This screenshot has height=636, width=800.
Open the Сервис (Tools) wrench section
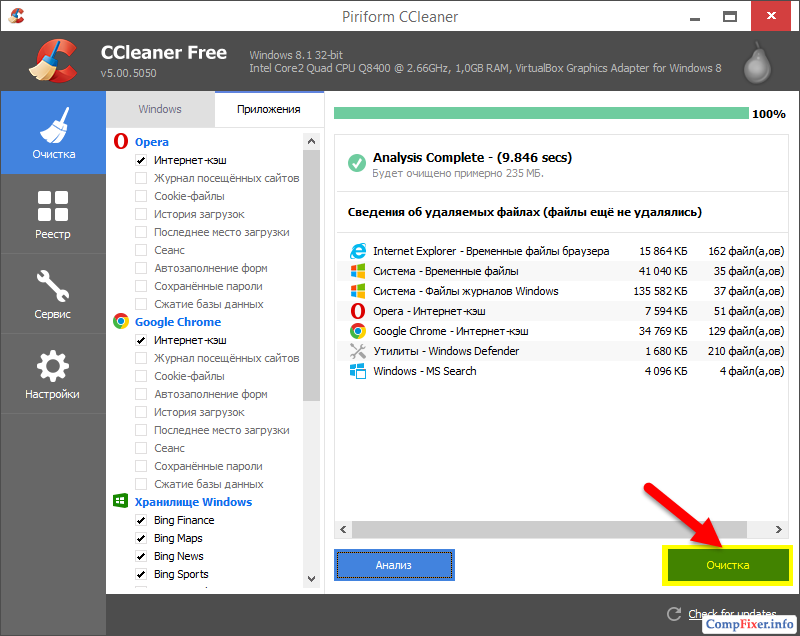[x=53, y=294]
